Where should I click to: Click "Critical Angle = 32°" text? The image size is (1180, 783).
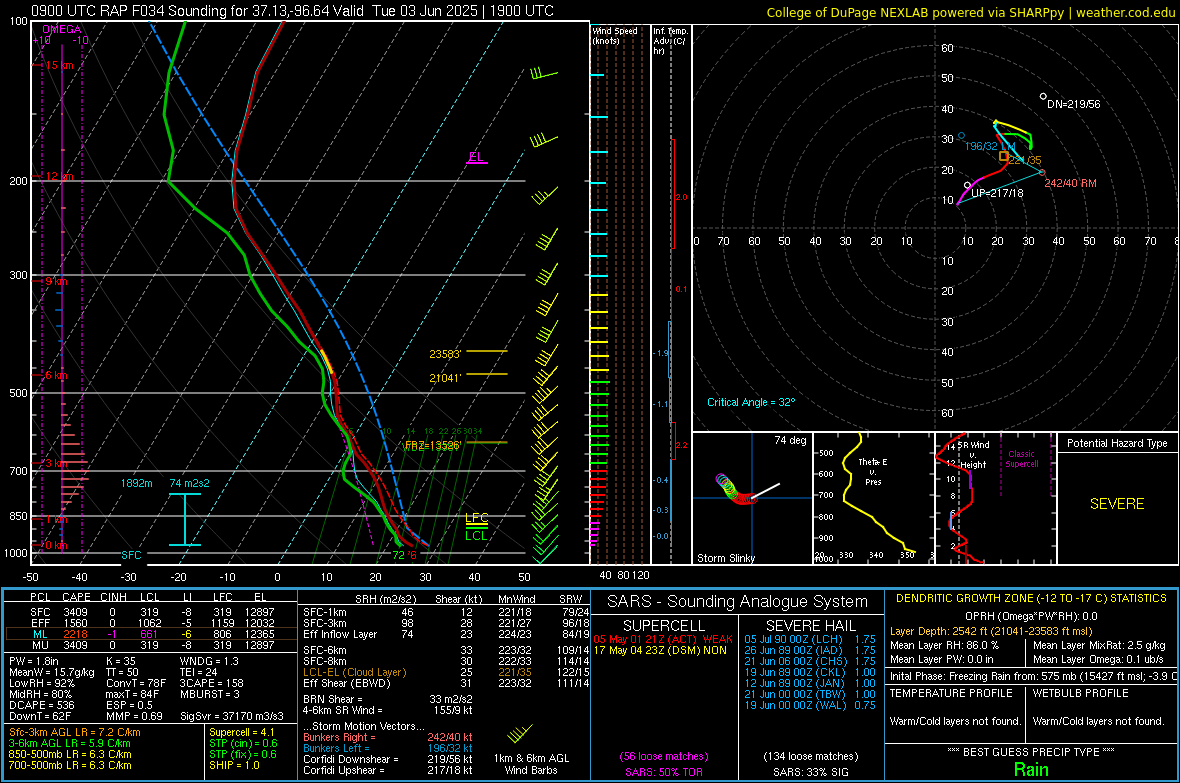tap(751, 402)
